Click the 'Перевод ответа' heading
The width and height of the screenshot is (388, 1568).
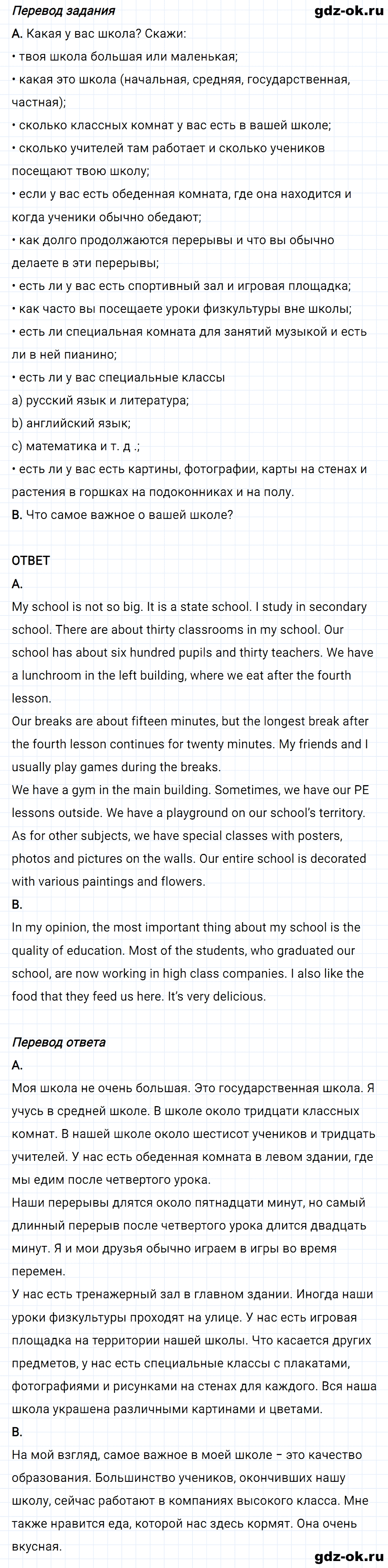(x=58, y=1041)
